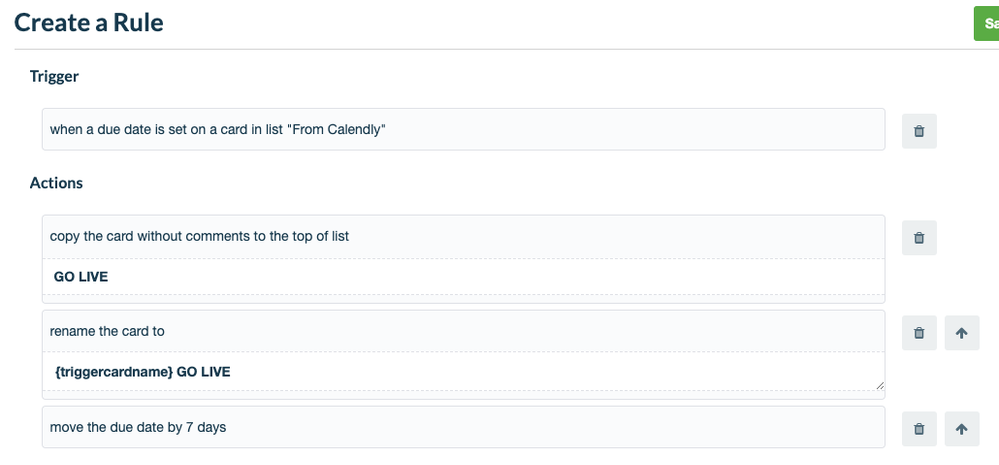Screen dimensions: 999x465
Task: Click trash icon beside 'rename the card to'
Action: [919, 333]
